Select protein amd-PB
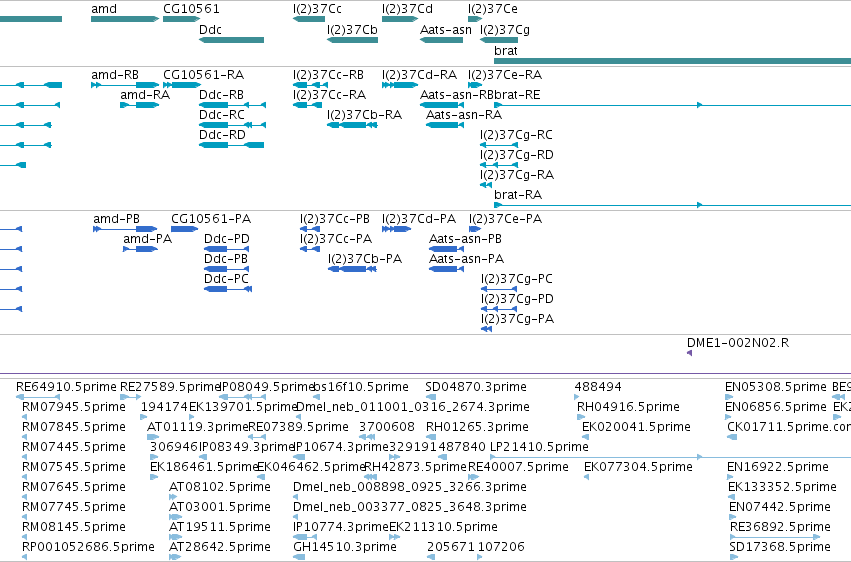Viewport: 851px width, 562px height. (125, 229)
